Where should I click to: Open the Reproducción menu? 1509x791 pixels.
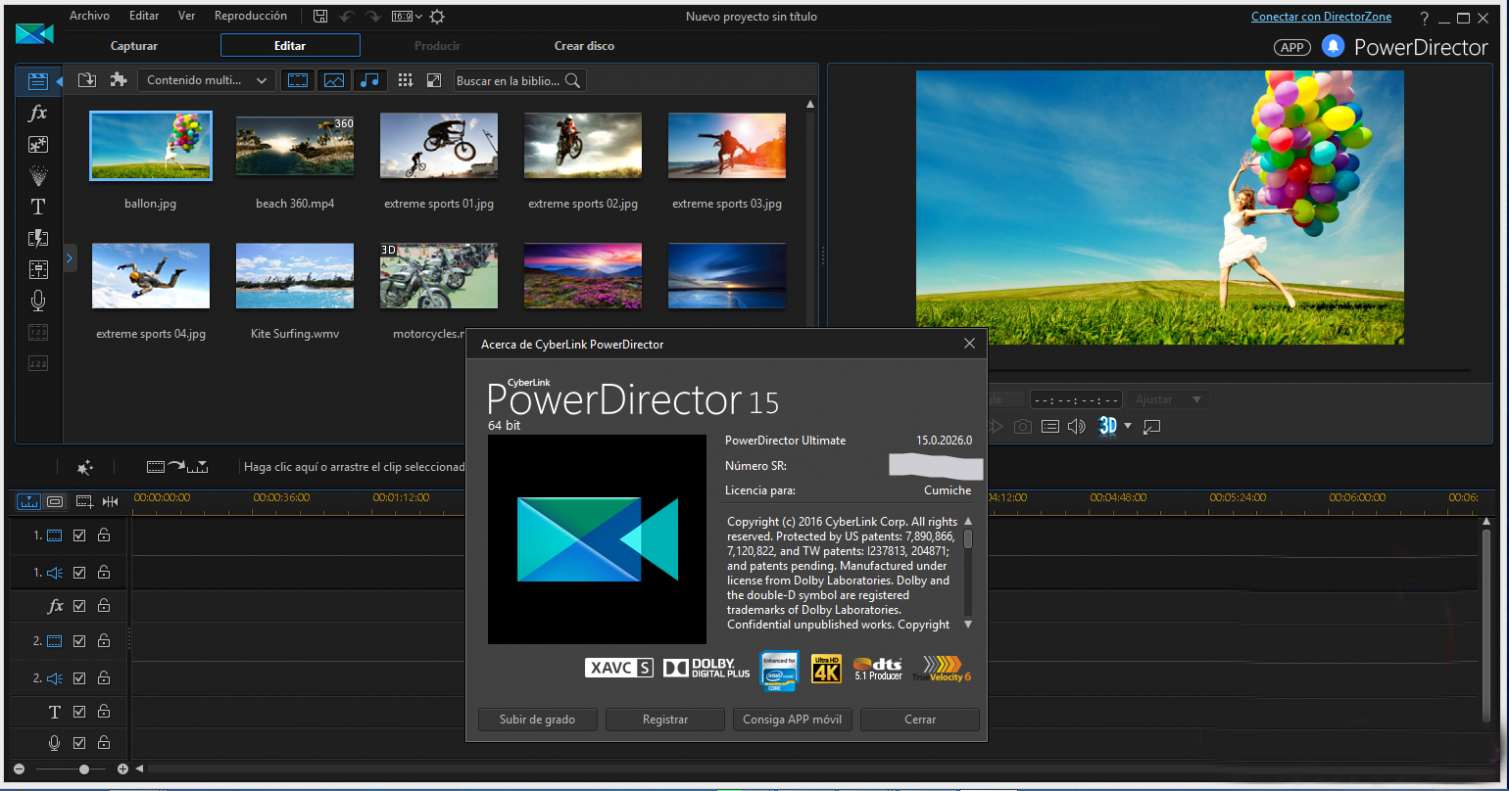pyautogui.click(x=251, y=15)
